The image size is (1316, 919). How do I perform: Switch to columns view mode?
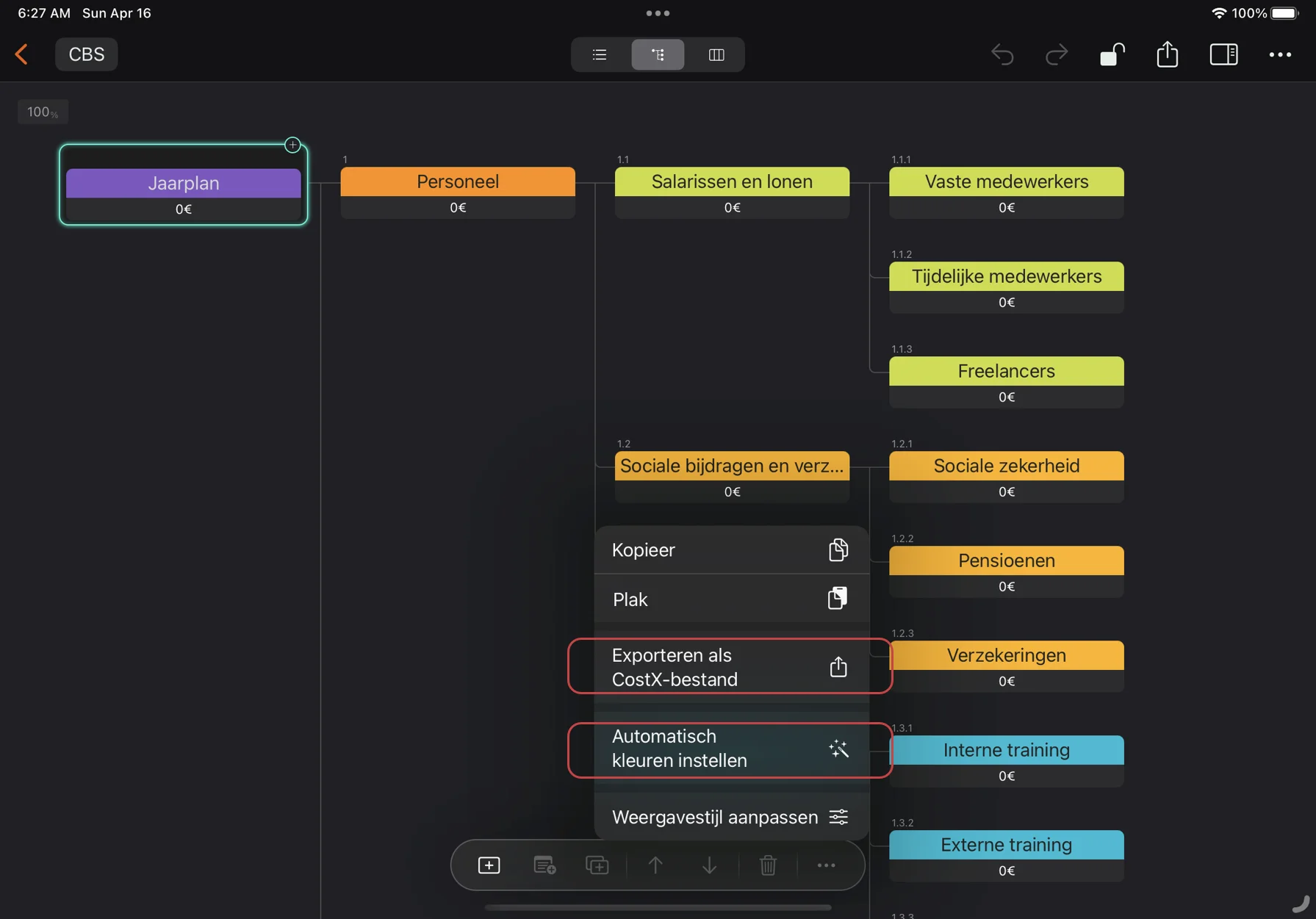(x=716, y=54)
